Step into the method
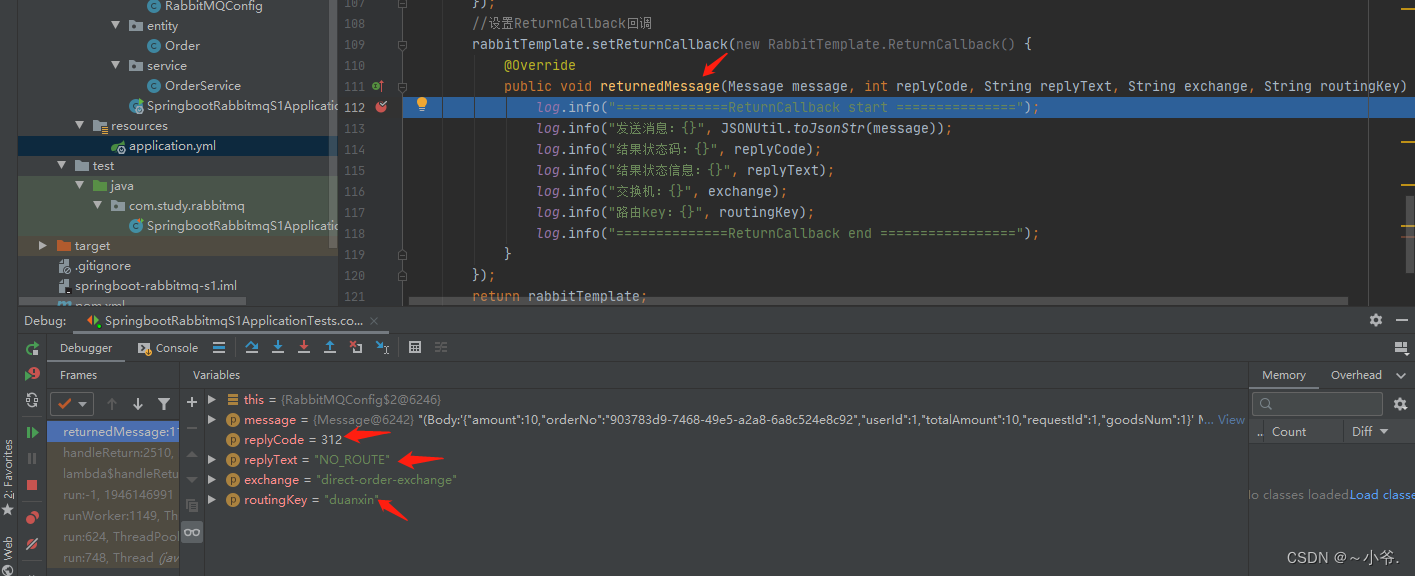The width and height of the screenshot is (1415, 576). (278, 347)
